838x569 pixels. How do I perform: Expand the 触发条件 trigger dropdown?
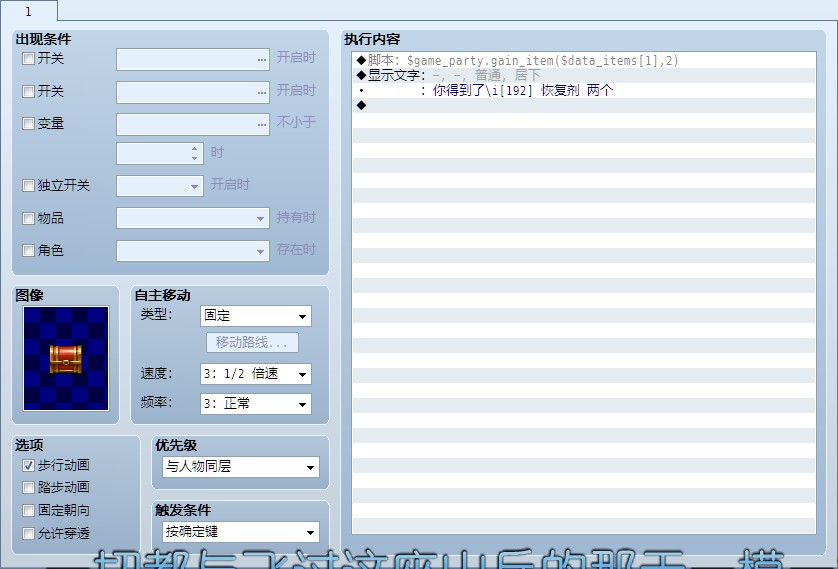[240, 532]
